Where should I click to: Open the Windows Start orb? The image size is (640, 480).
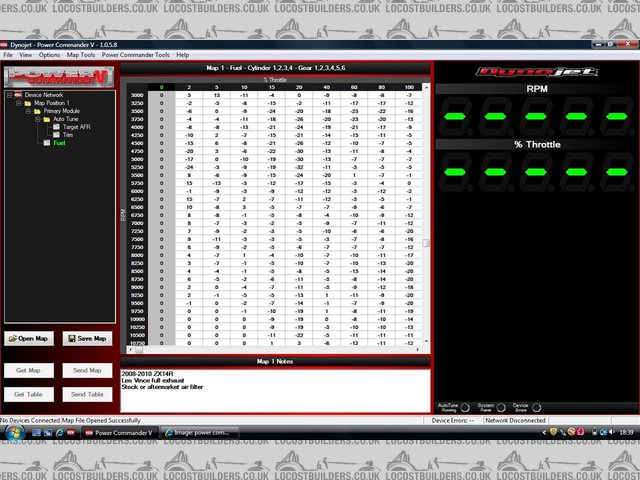14,433
